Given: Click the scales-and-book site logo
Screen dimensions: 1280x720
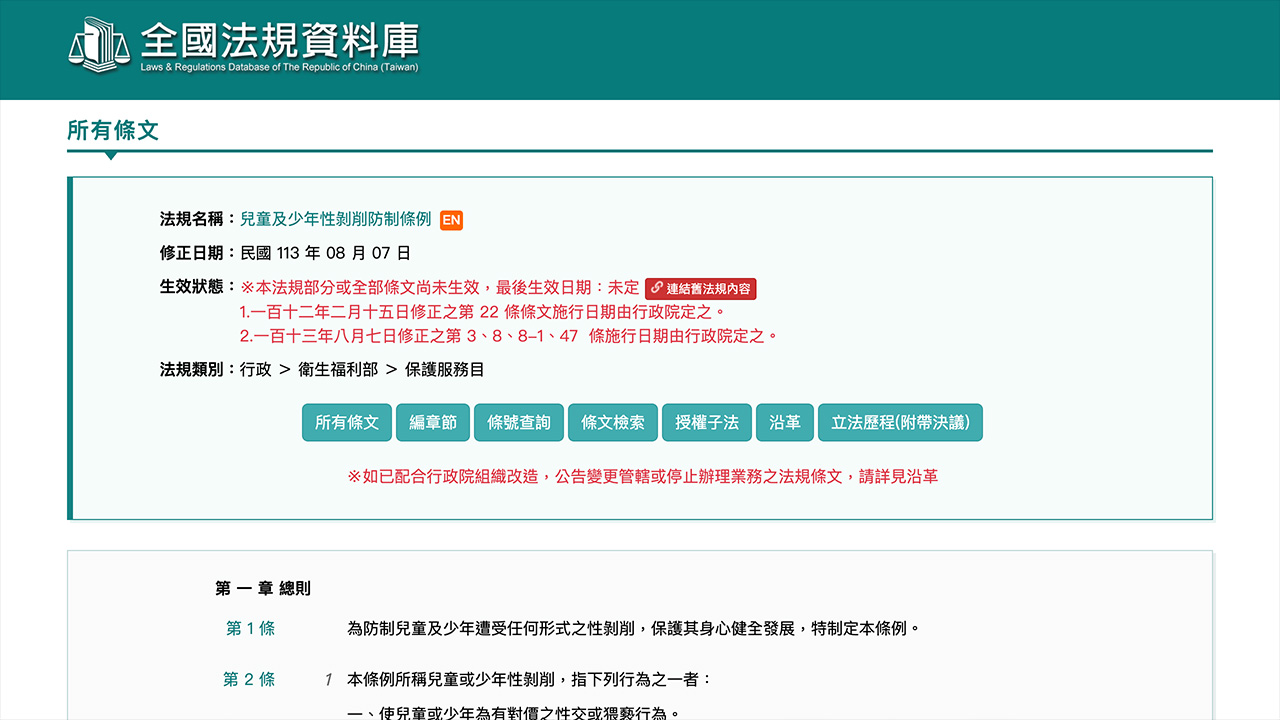Looking at the screenshot, I should [100, 45].
